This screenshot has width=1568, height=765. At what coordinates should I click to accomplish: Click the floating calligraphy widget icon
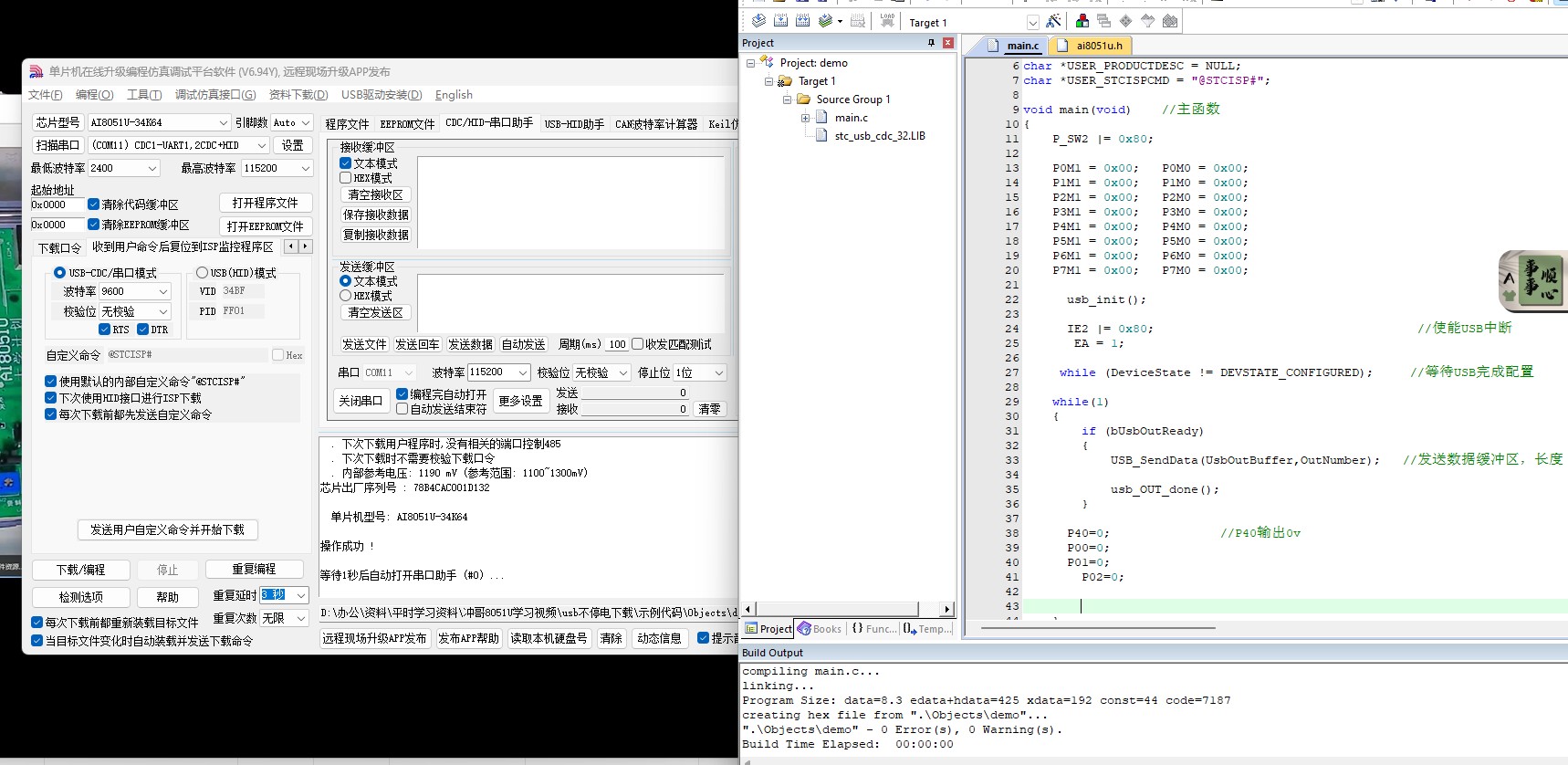point(1533,280)
